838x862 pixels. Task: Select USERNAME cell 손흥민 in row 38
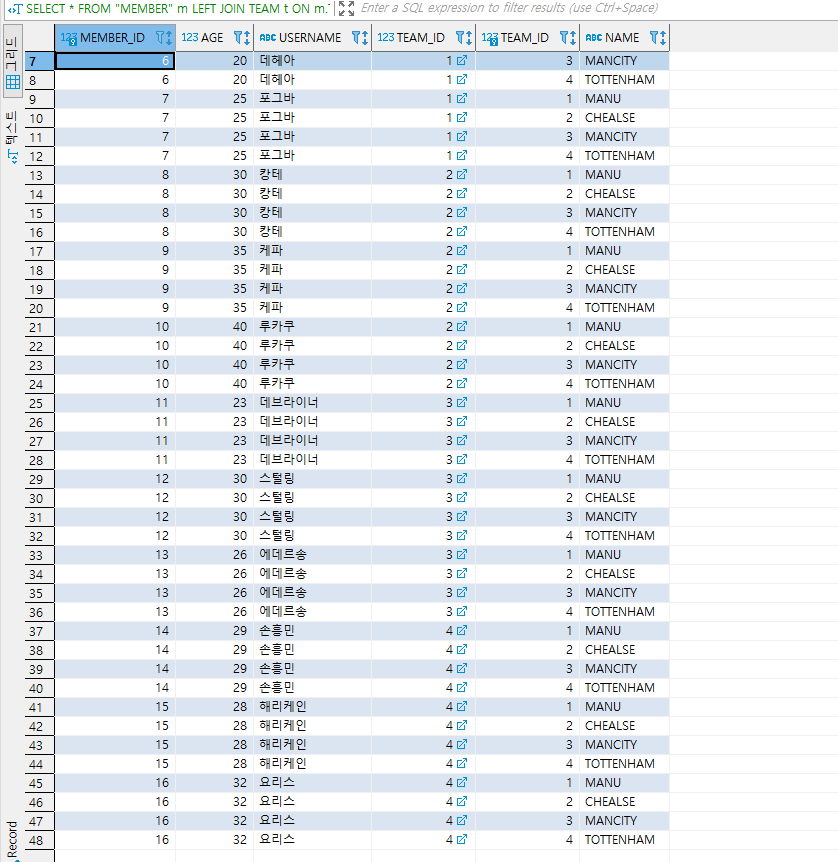(x=312, y=649)
